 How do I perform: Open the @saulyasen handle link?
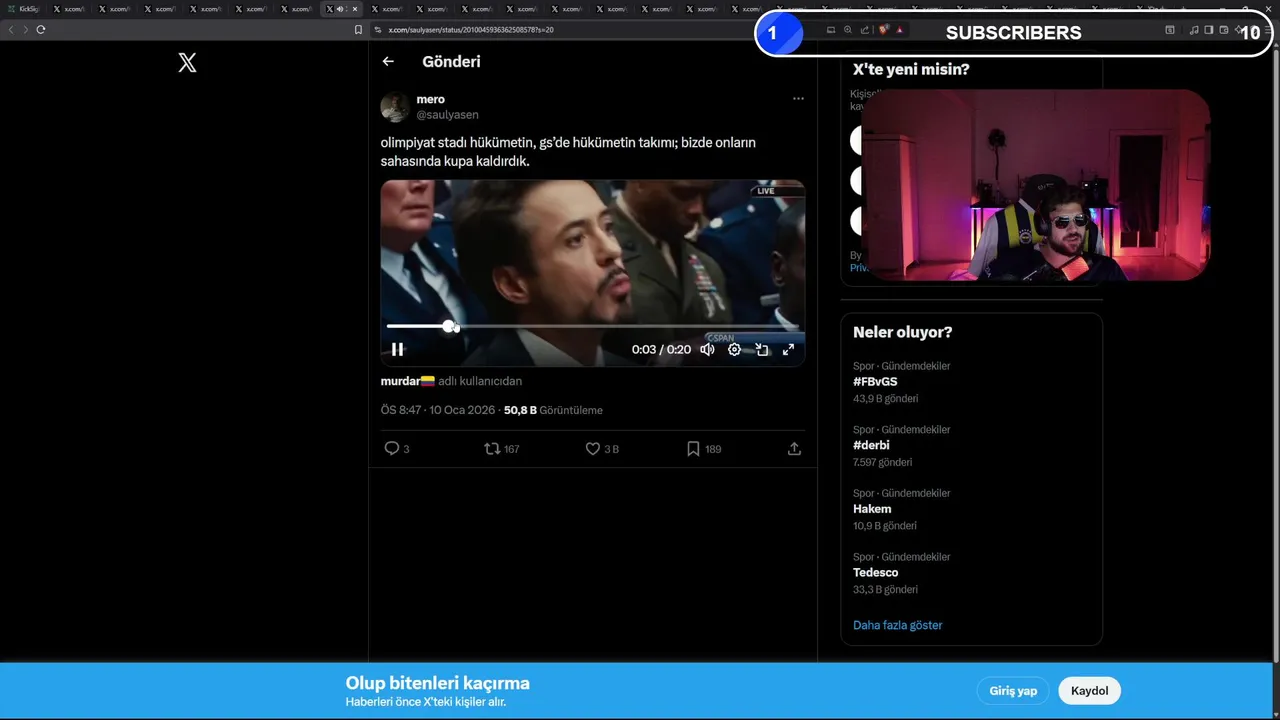pyautogui.click(x=447, y=115)
